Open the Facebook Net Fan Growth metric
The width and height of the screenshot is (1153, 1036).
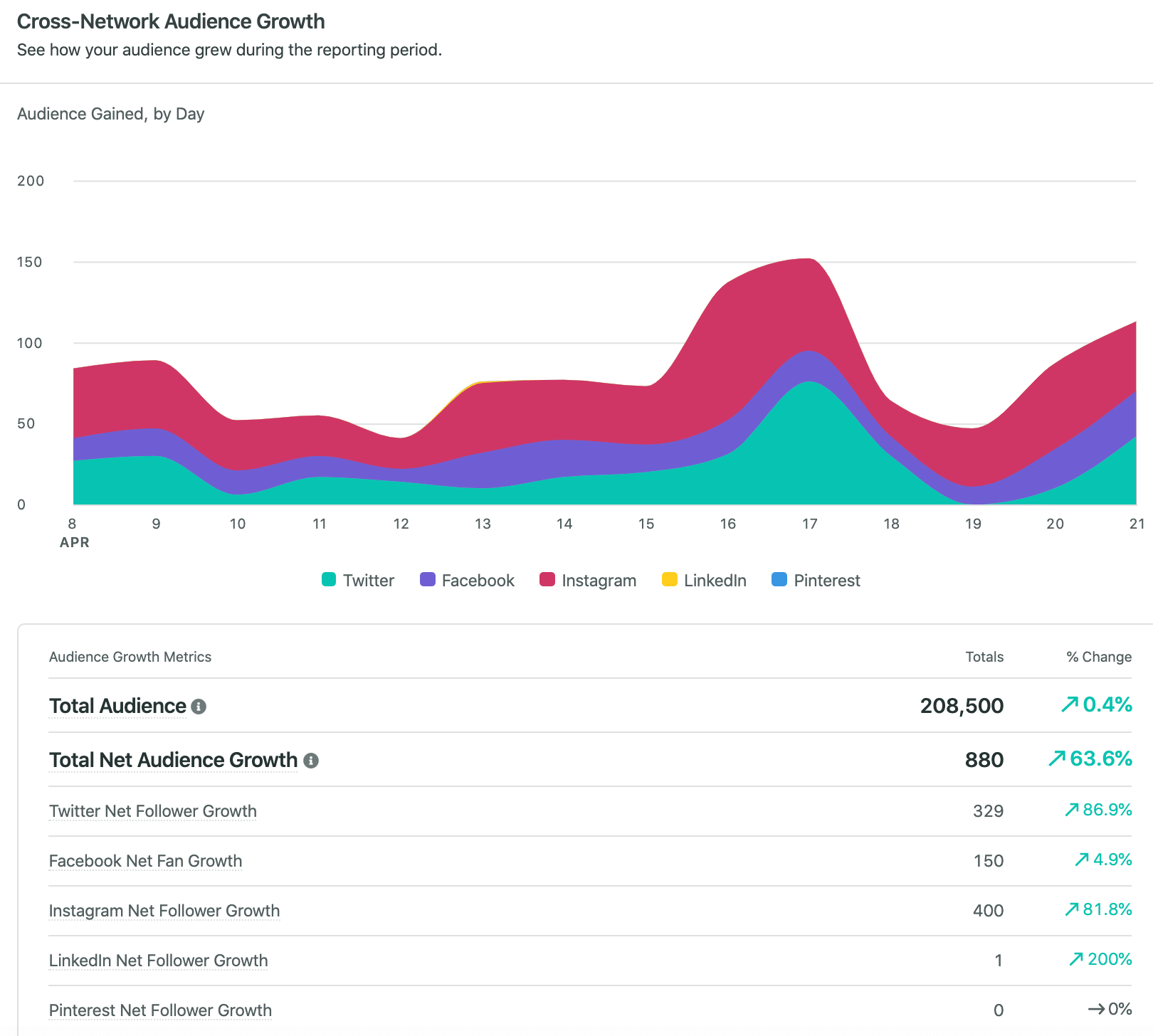144,861
